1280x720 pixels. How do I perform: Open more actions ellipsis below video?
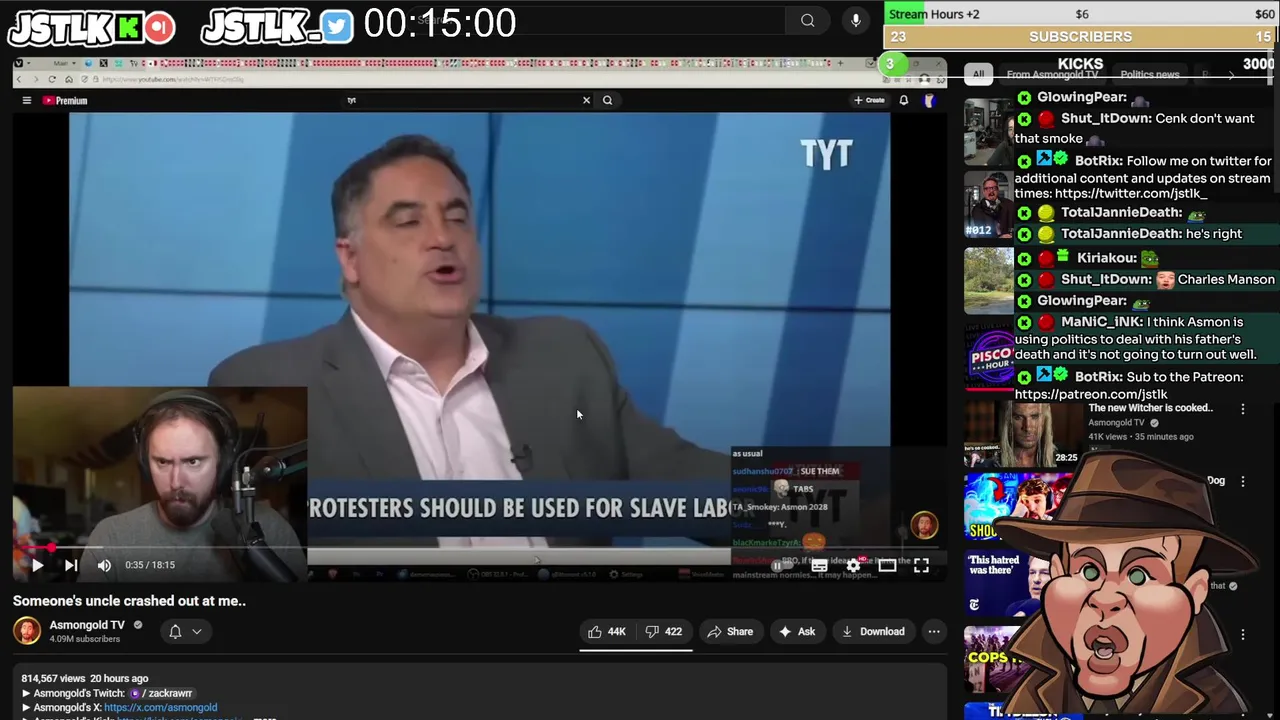[x=934, y=631]
